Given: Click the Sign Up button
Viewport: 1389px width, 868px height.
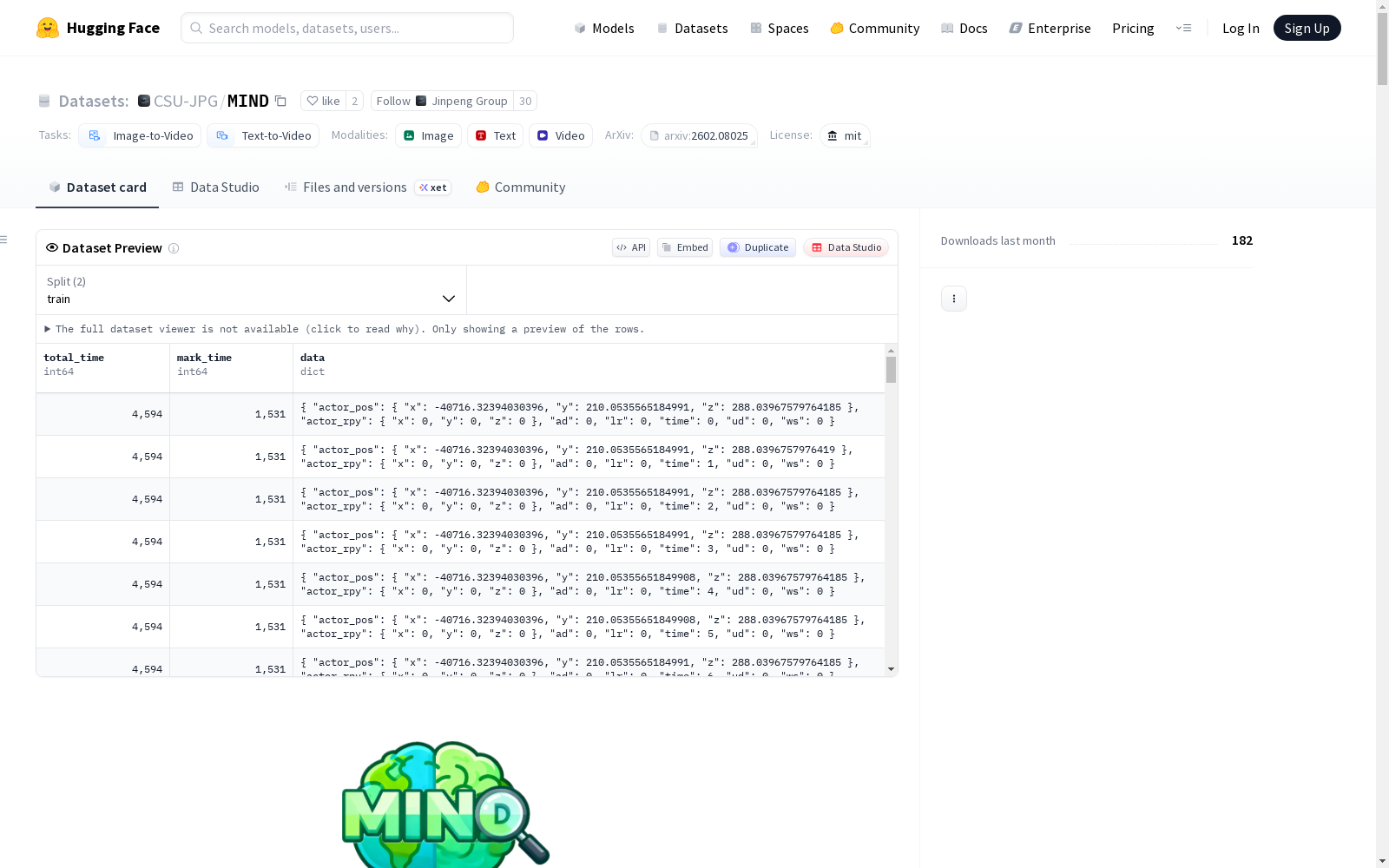Looking at the screenshot, I should point(1307,28).
